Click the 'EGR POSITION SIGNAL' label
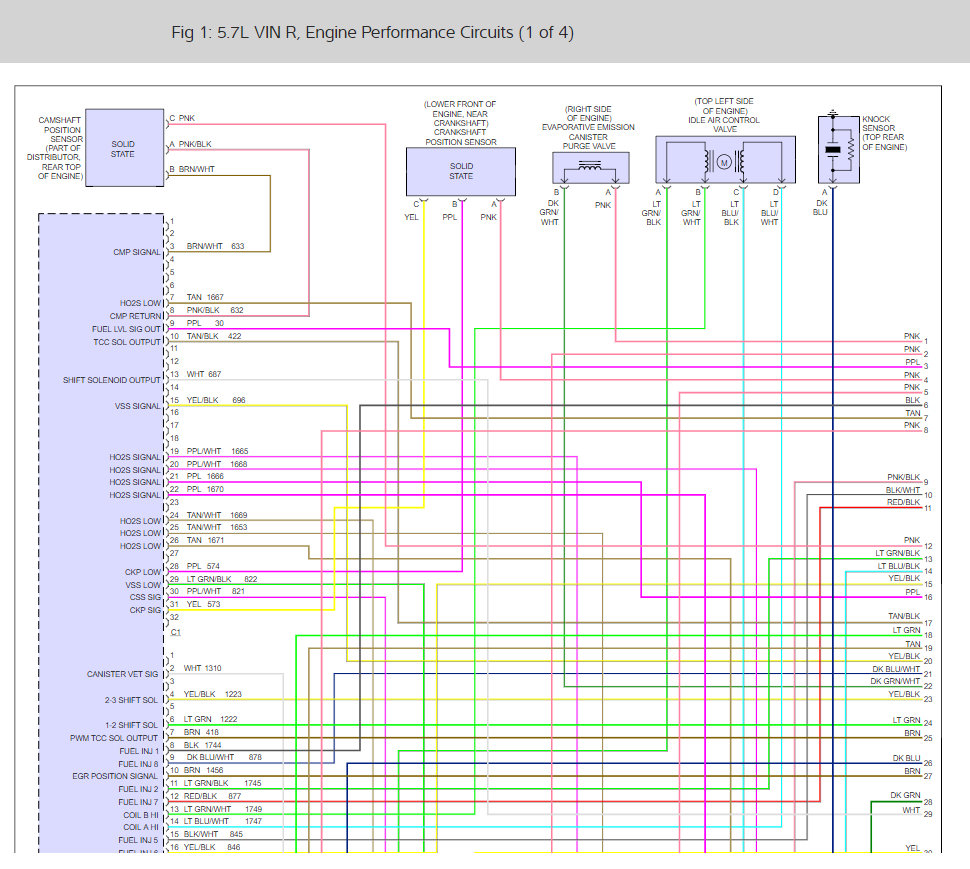 click(115, 776)
